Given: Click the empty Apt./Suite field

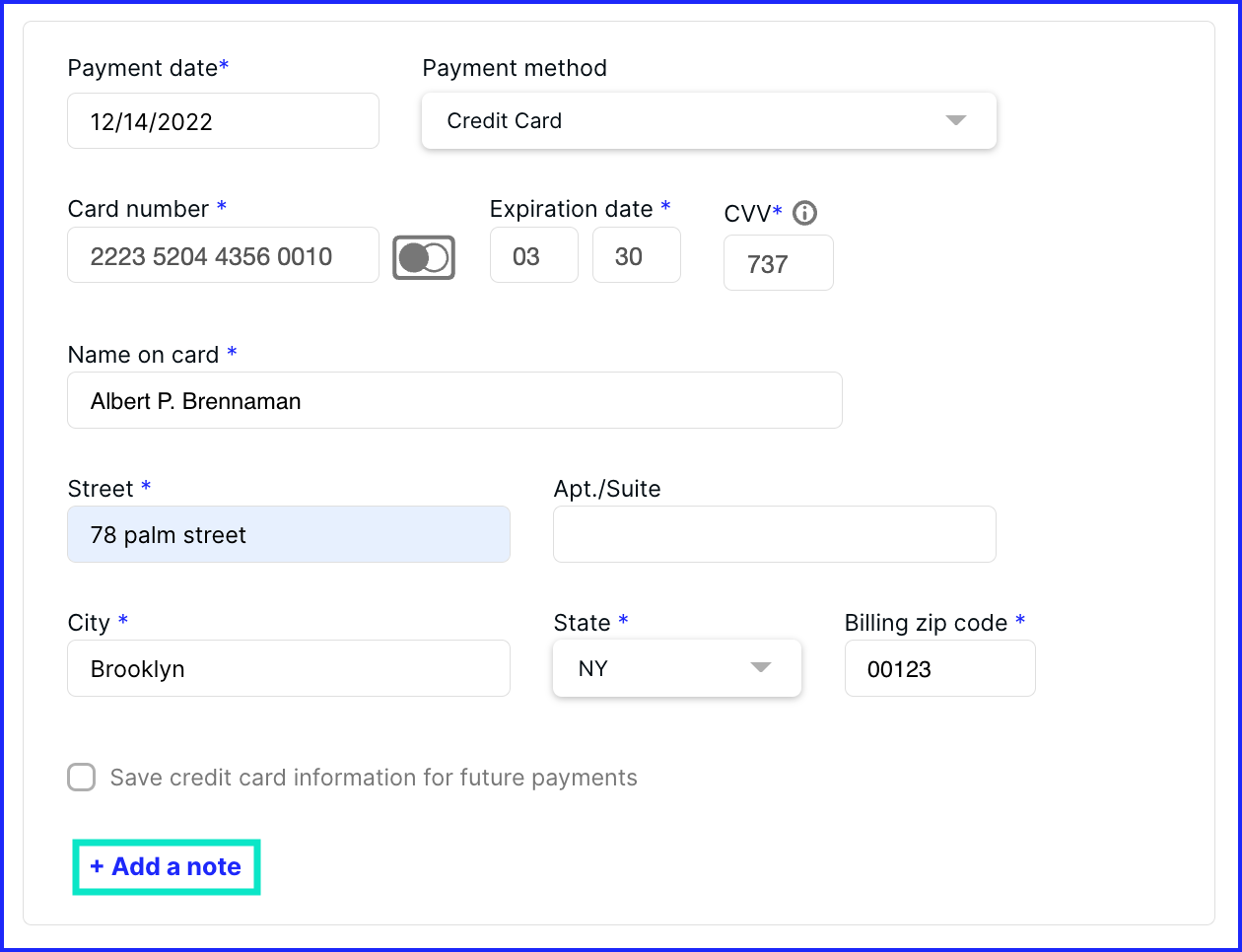Looking at the screenshot, I should tap(775, 534).
